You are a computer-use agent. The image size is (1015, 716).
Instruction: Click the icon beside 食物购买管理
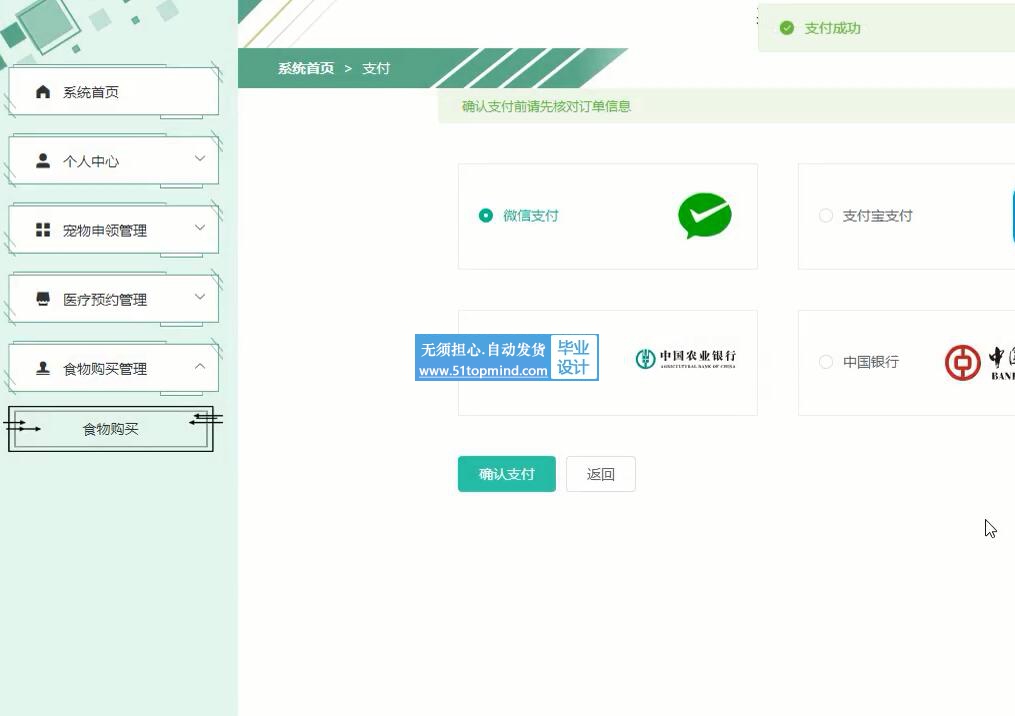(x=43, y=368)
